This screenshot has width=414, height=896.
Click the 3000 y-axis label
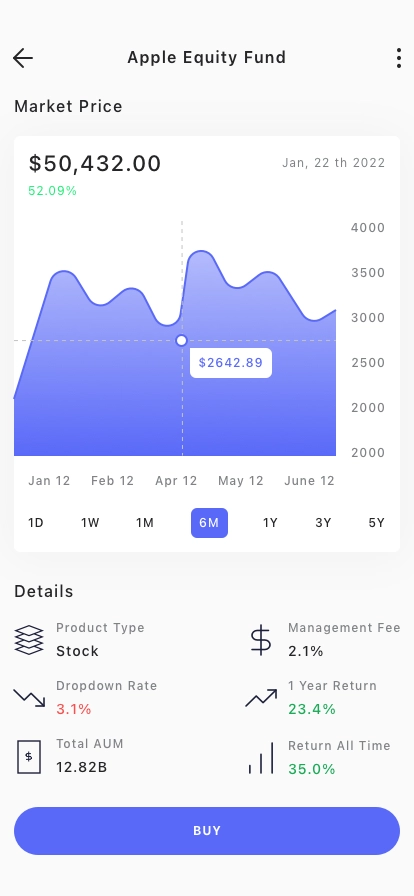[x=368, y=318]
